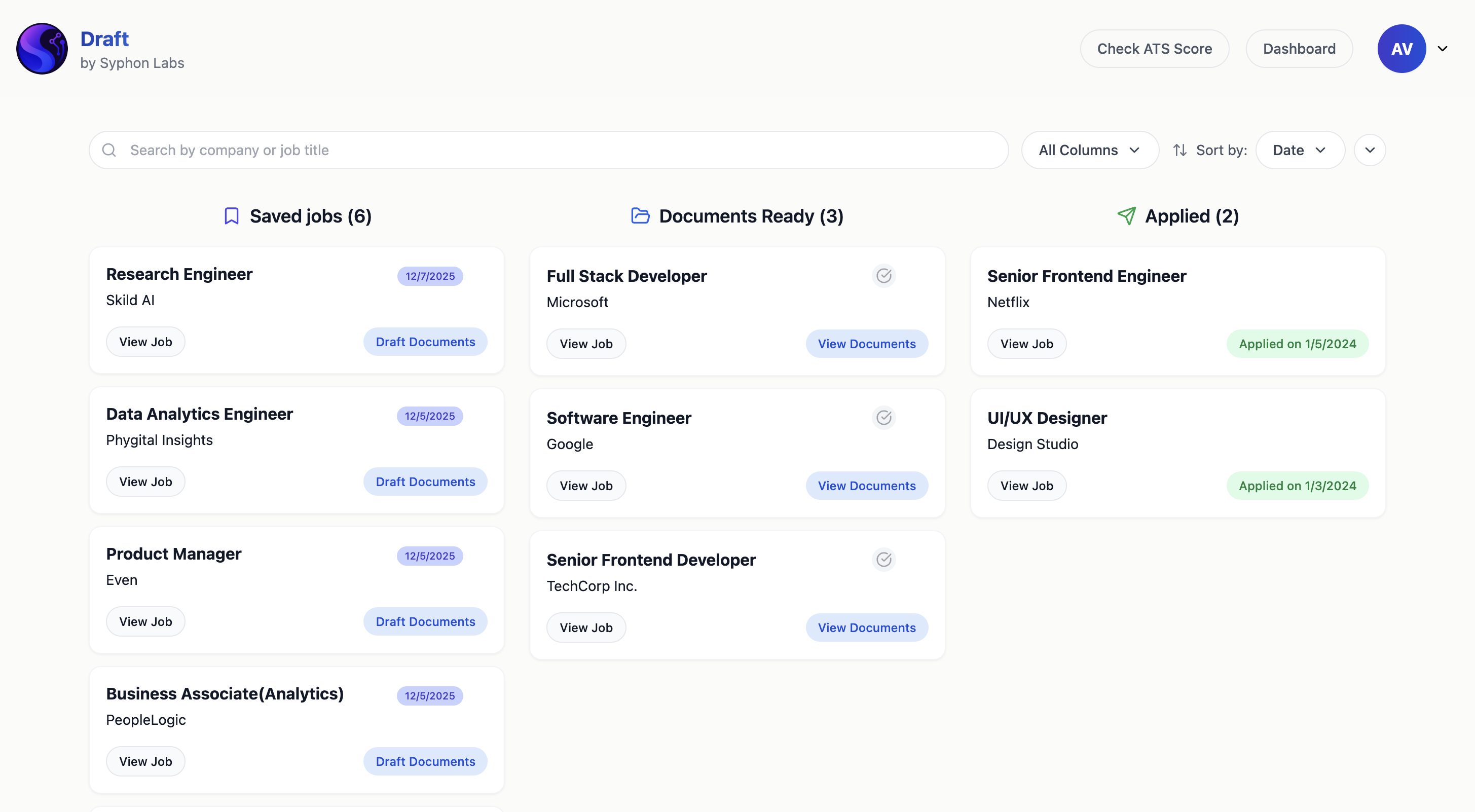Click the checkmark icon on Full Stack Developer card

883,275
